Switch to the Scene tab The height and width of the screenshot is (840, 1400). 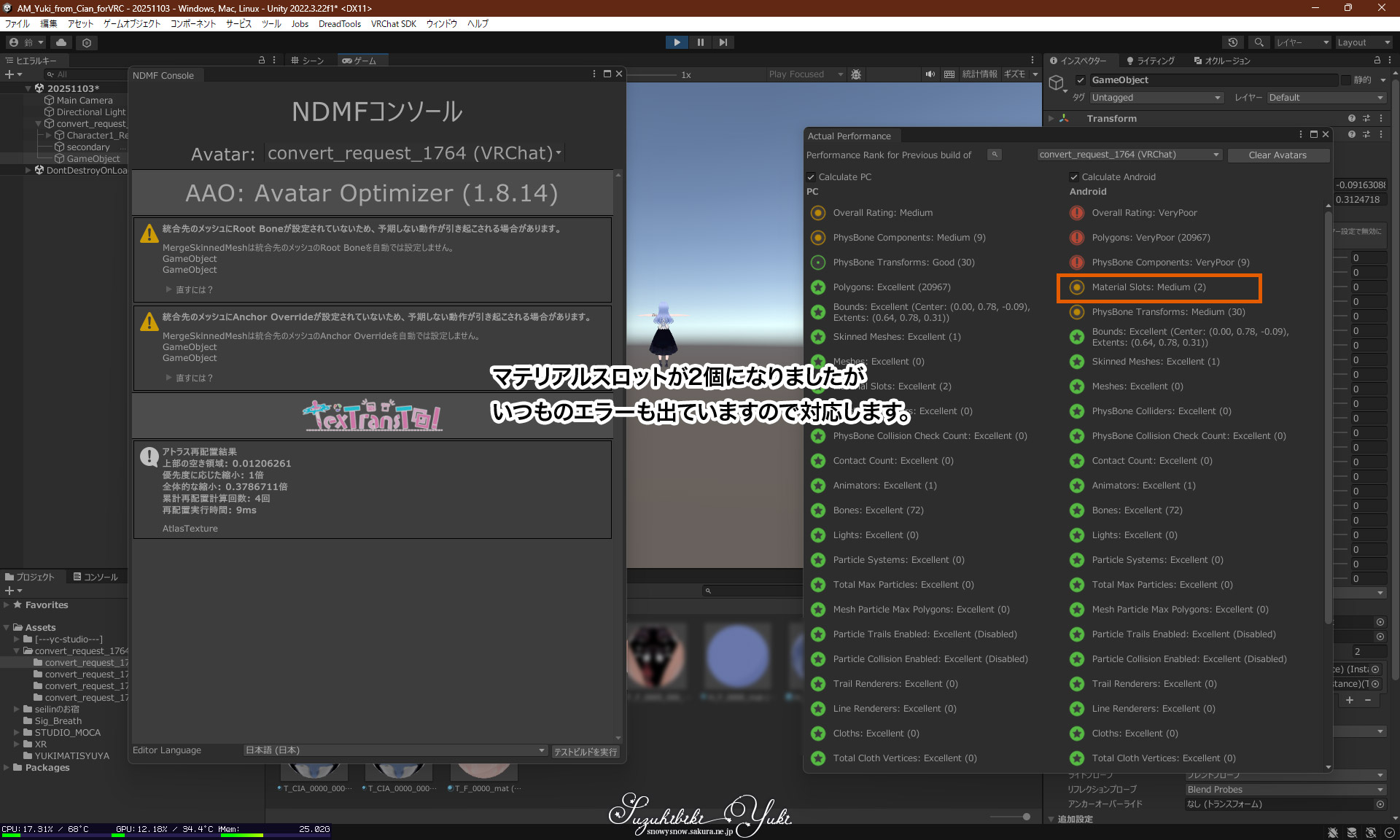coord(307,61)
